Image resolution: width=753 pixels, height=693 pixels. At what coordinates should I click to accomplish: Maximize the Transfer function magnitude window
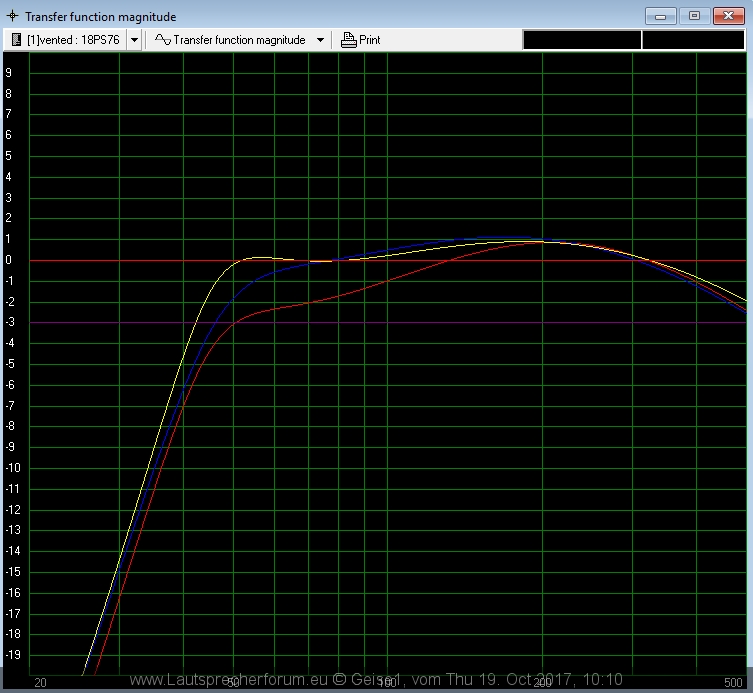tap(694, 16)
